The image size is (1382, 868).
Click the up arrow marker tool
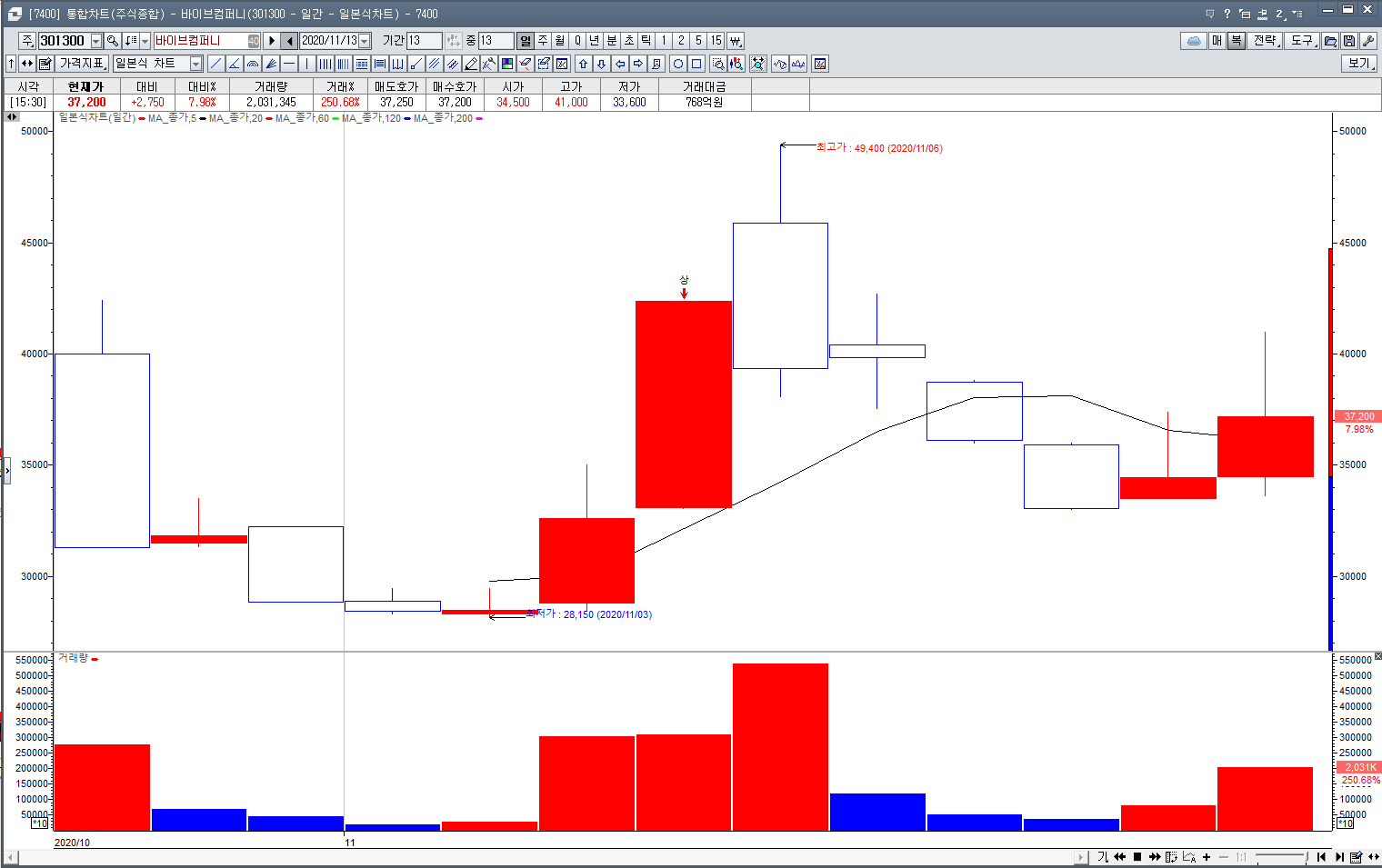coord(584,64)
